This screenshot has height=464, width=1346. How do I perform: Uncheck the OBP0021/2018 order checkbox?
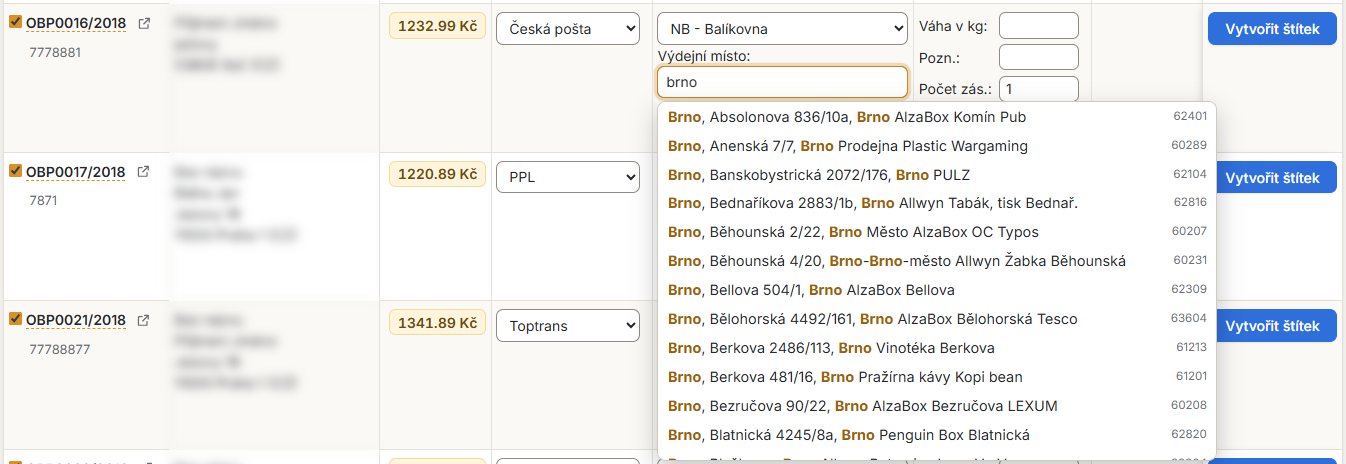15,319
